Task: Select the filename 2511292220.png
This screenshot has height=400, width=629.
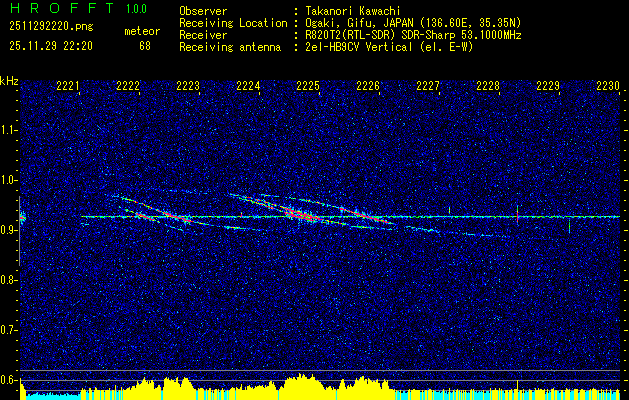Action: coord(51,27)
